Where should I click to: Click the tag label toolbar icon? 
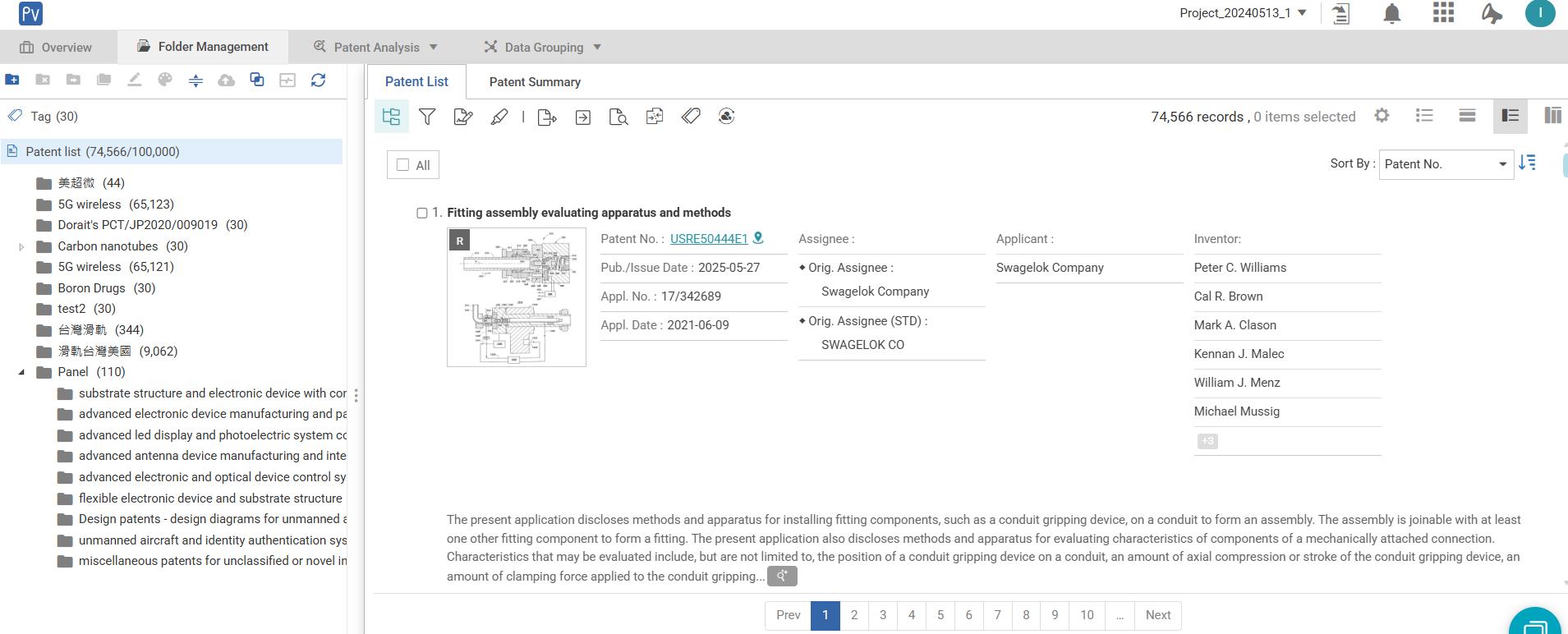click(691, 117)
